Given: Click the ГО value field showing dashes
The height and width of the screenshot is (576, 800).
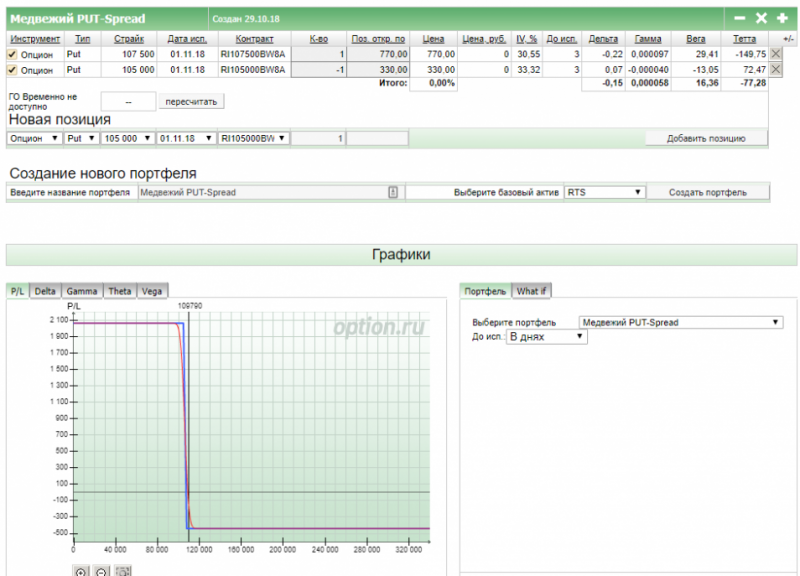Looking at the screenshot, I should pos(128,102).
